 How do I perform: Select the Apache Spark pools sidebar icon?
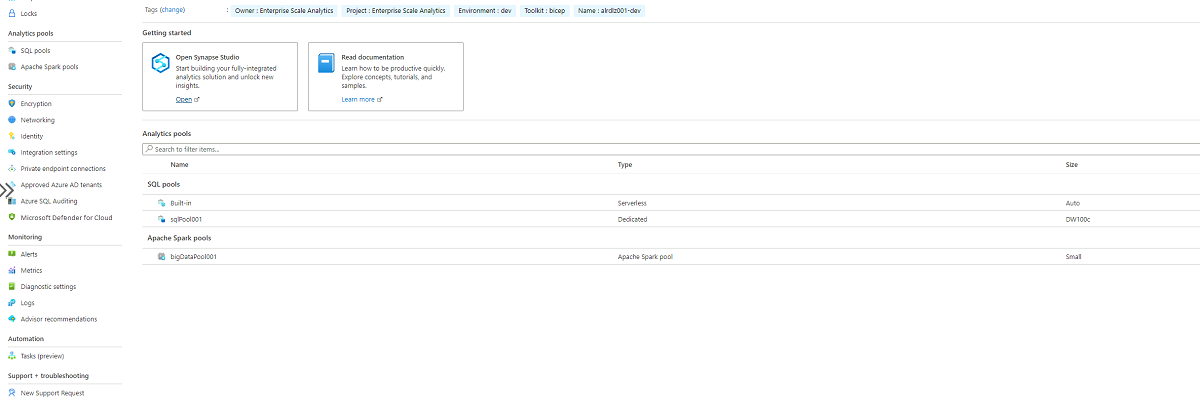click(12, 67)
